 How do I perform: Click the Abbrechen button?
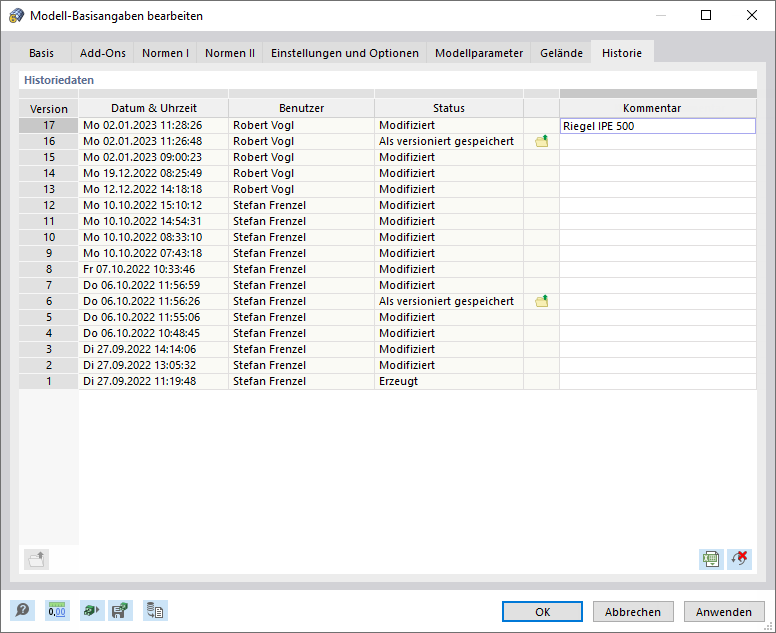click(x=633, y=612)
